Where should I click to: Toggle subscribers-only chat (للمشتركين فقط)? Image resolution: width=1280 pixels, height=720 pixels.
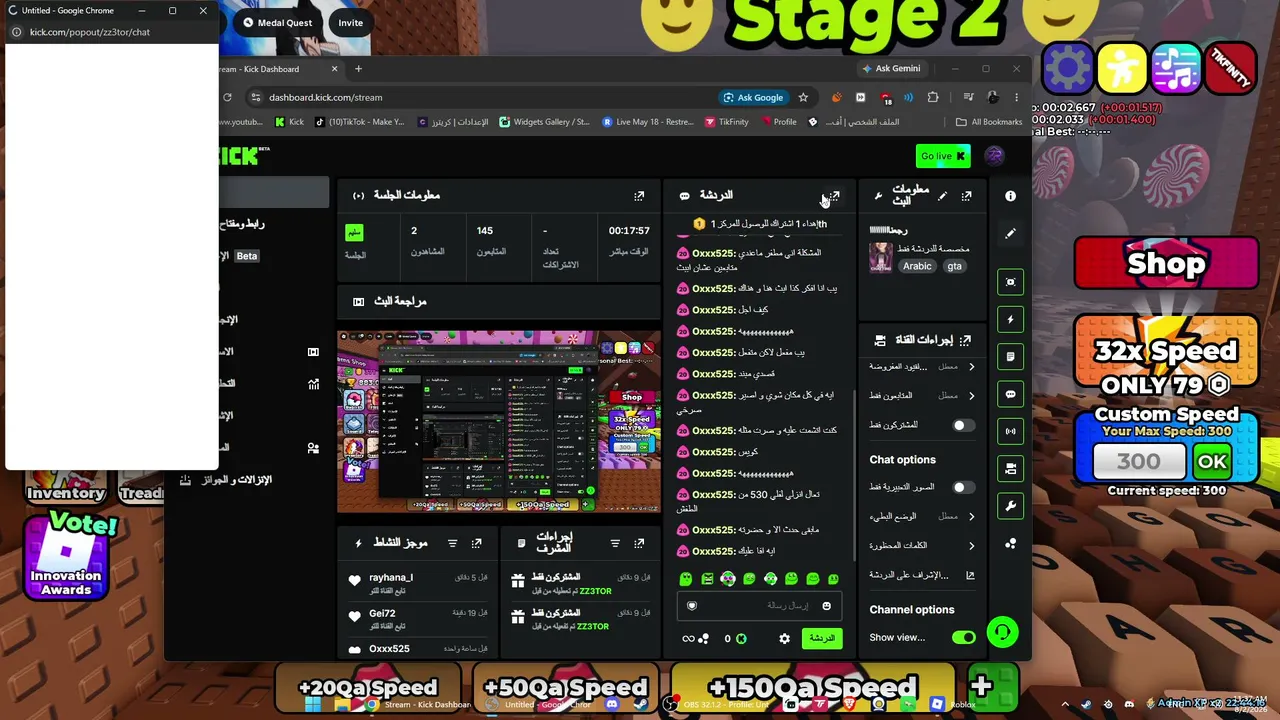(x=962, y=425)
